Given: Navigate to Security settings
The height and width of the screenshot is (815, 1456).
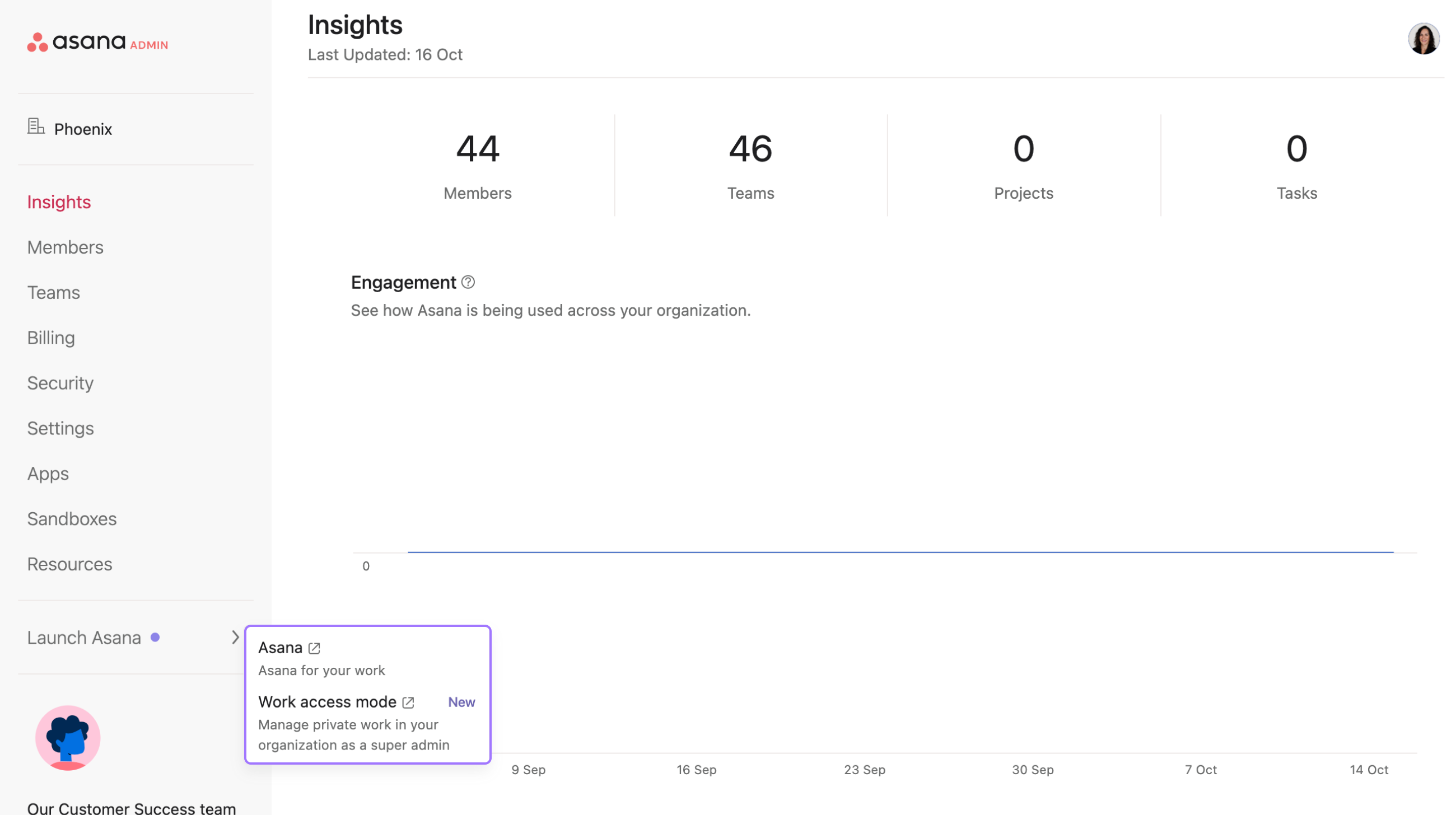Looking at the screenshot, I should point(60,383).
